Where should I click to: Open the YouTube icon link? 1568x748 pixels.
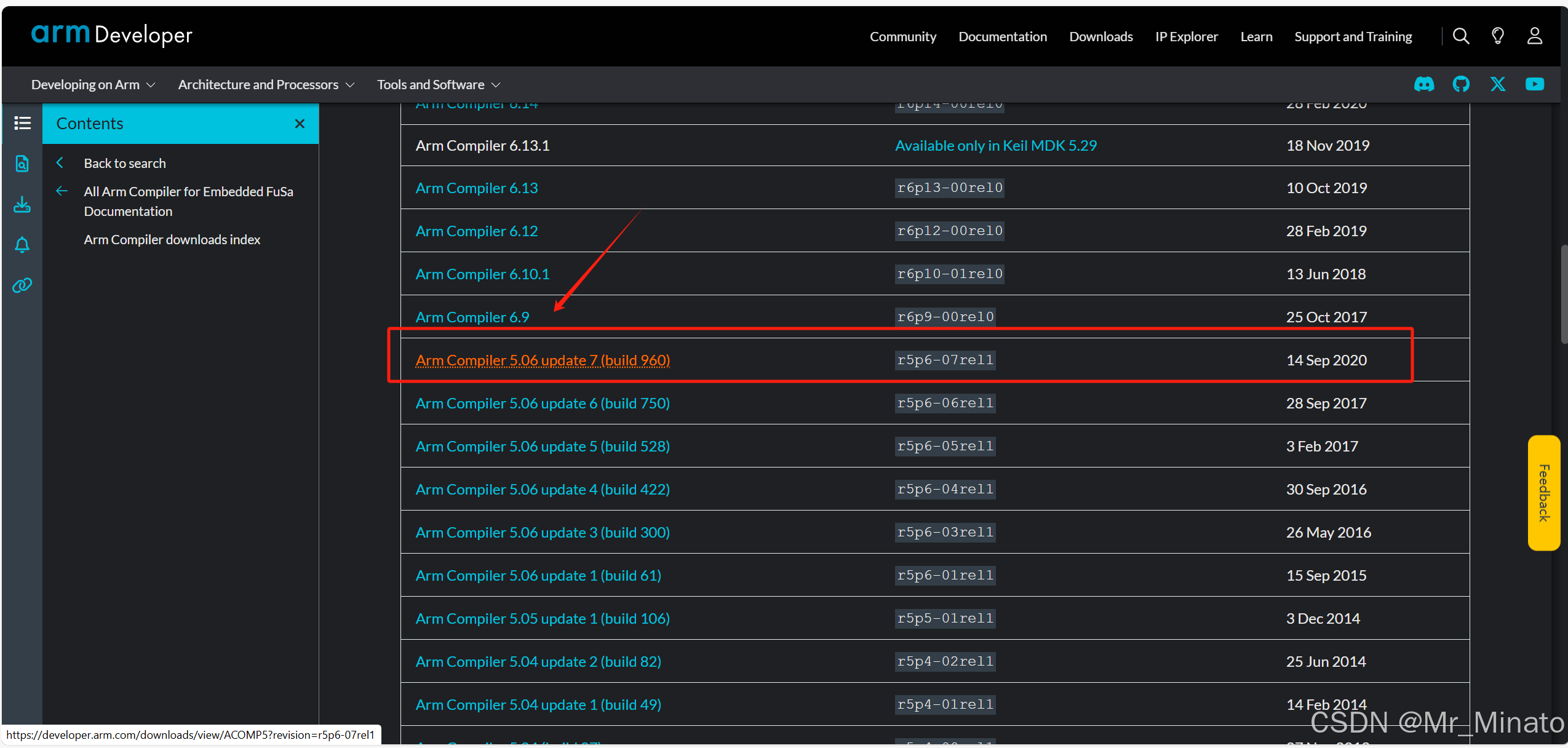(x=1534, y=84)
